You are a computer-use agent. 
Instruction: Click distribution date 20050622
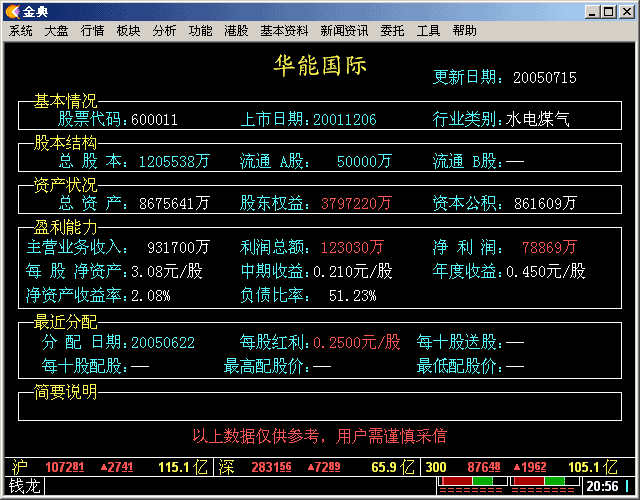163,342
